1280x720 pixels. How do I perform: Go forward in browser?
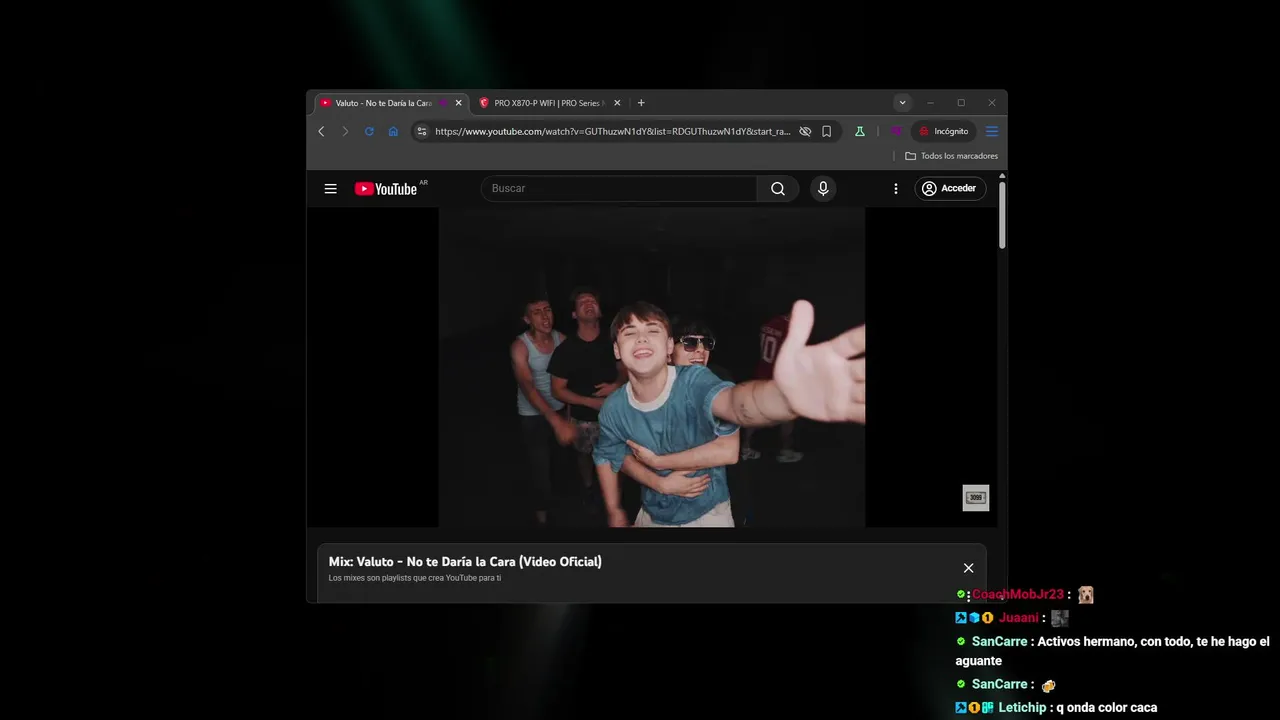[x=345, y=131]
